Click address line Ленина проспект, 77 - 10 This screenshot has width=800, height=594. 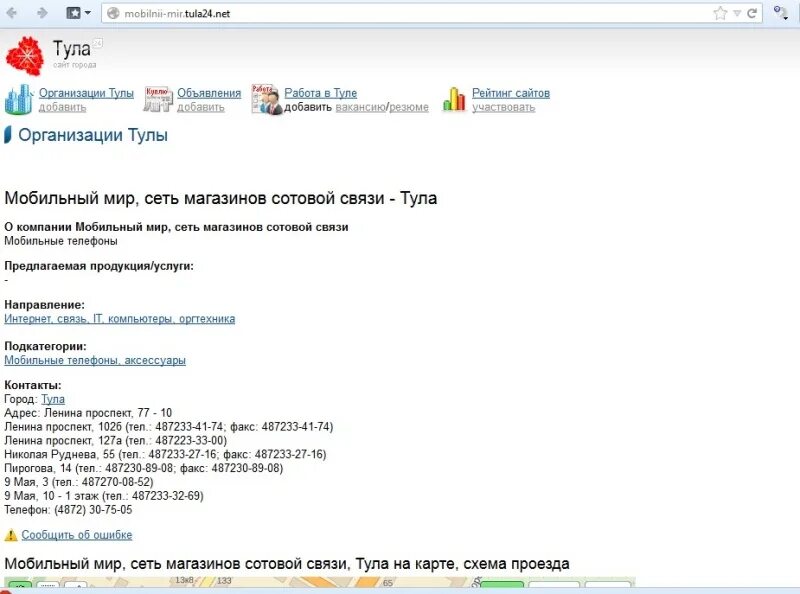click(x=88, y=413)
